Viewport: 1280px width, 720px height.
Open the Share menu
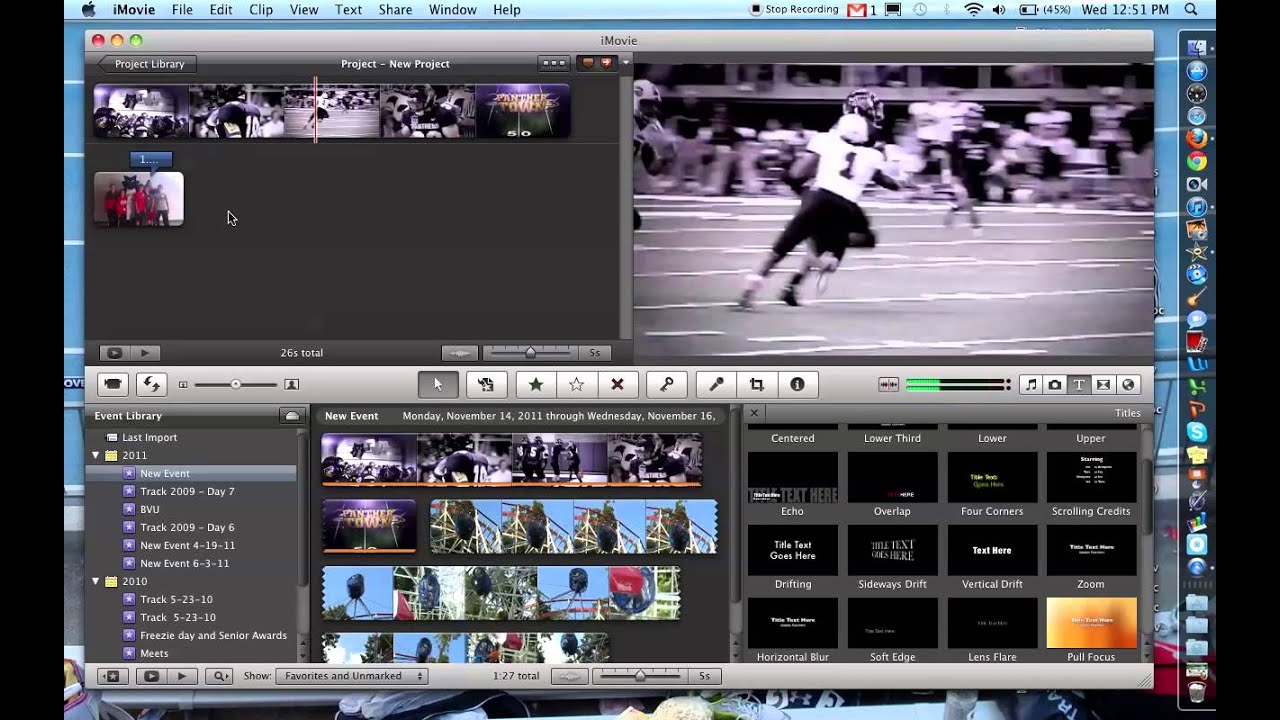[x=395, y=10]
